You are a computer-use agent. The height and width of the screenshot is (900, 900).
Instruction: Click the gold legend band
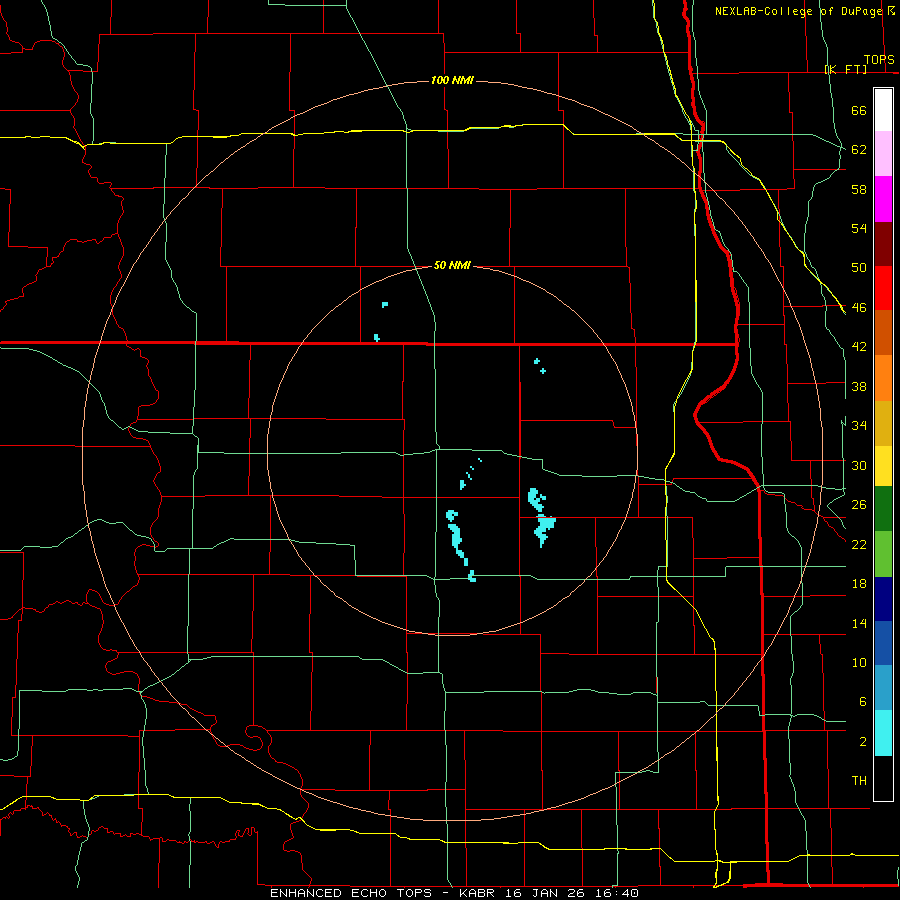click(x=883, y=423)
